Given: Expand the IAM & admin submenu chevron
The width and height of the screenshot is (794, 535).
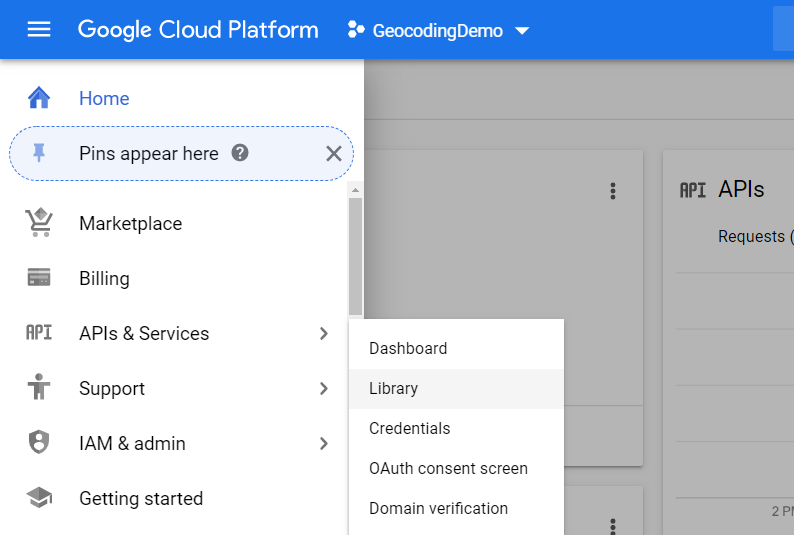Looking at the screenshot, I should 323,443.
